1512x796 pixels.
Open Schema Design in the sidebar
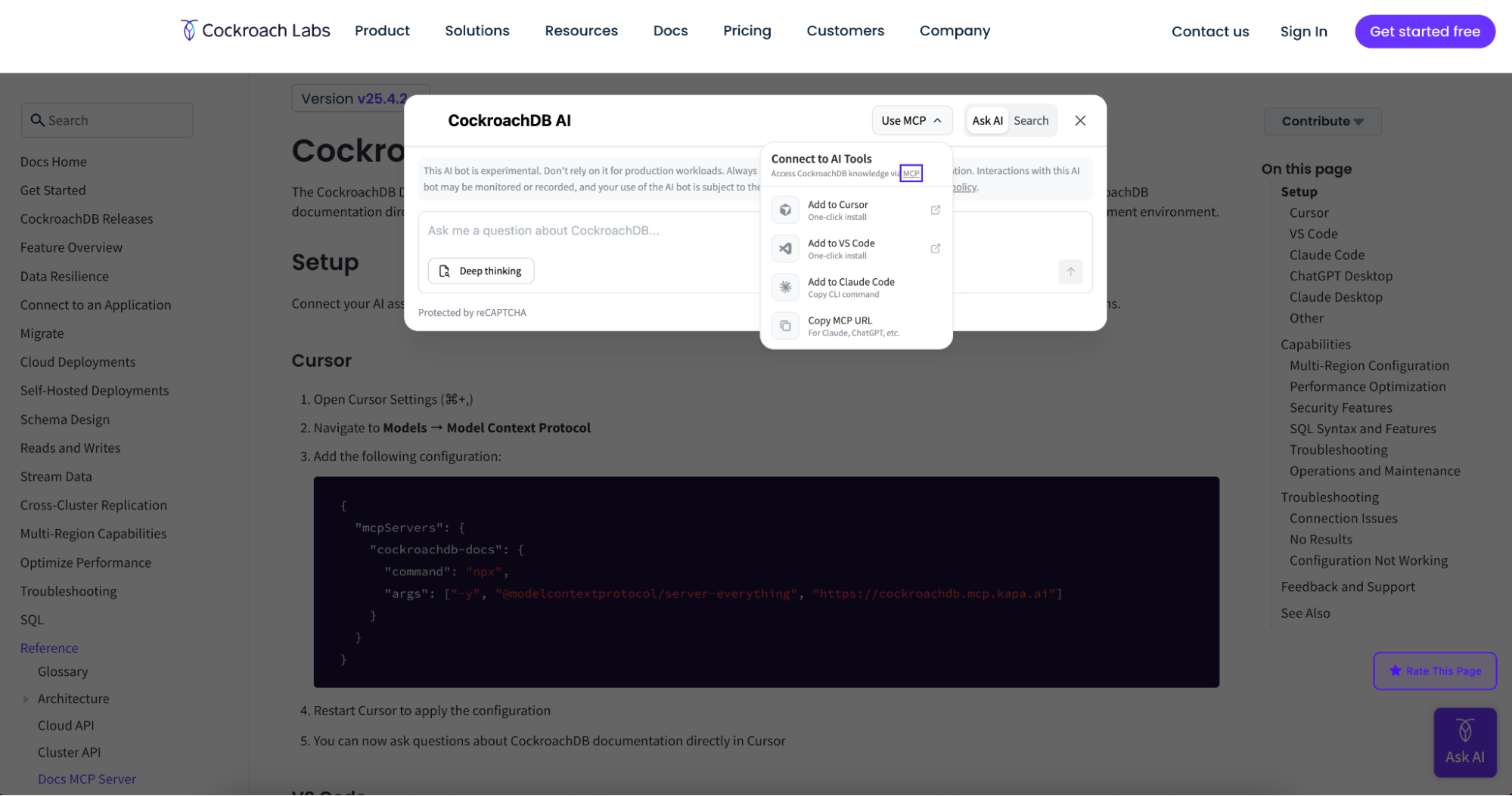(65, 420)
